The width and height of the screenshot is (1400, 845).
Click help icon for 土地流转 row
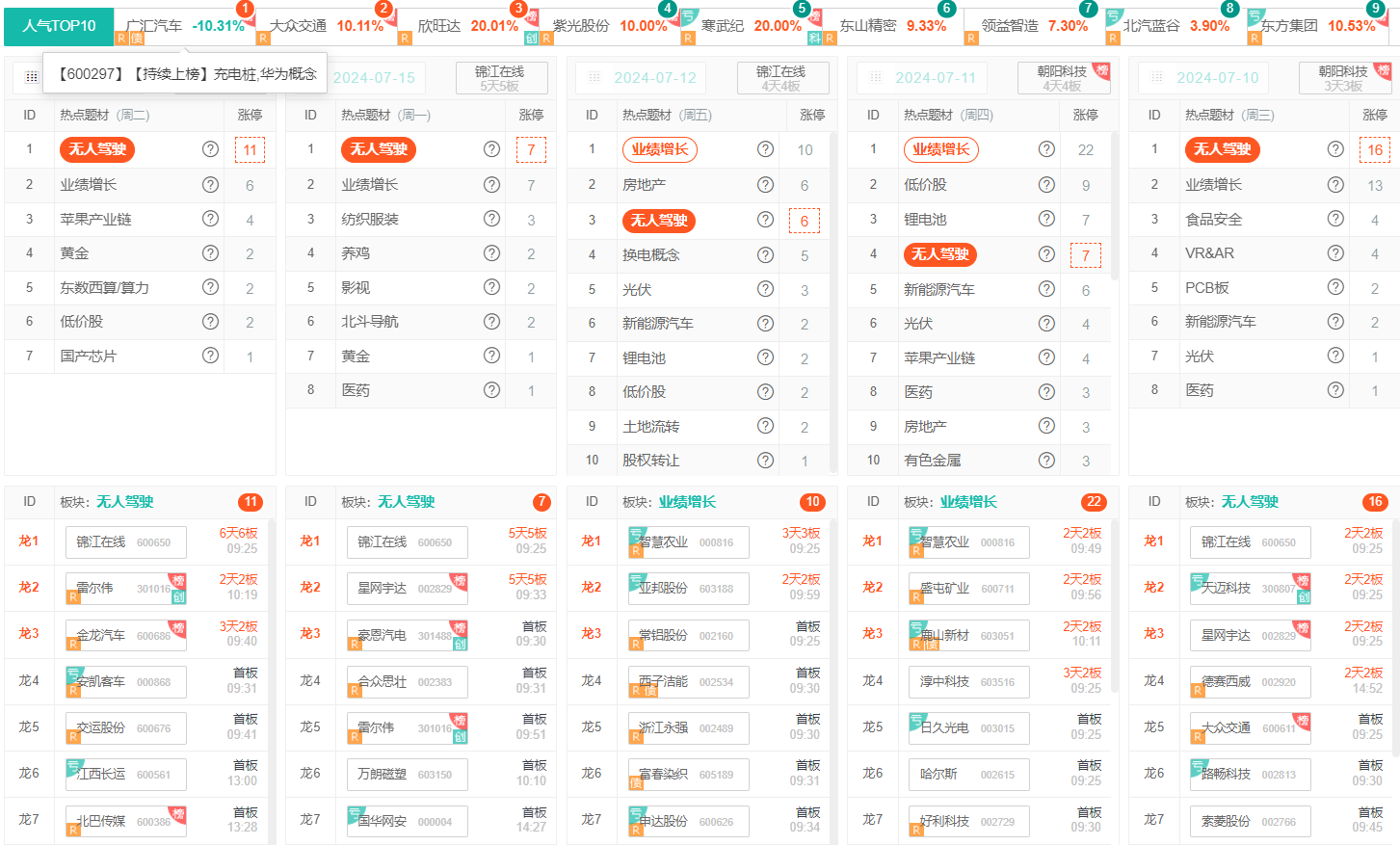[x=765, y=426]
